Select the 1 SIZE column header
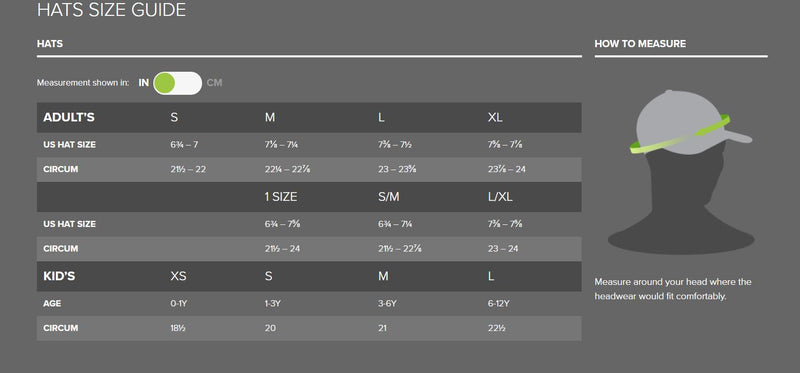Screen dimensions: 800x373 point(281,197)
